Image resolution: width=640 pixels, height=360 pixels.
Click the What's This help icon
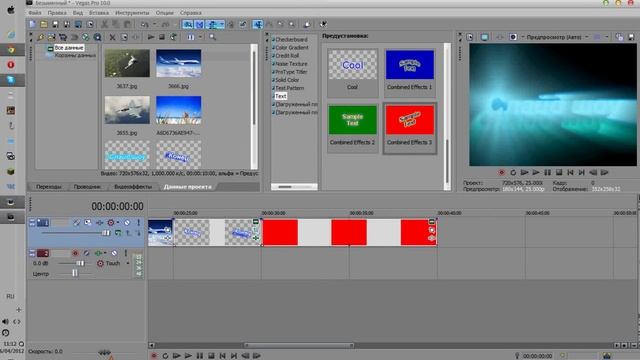(x=323, y=24)
